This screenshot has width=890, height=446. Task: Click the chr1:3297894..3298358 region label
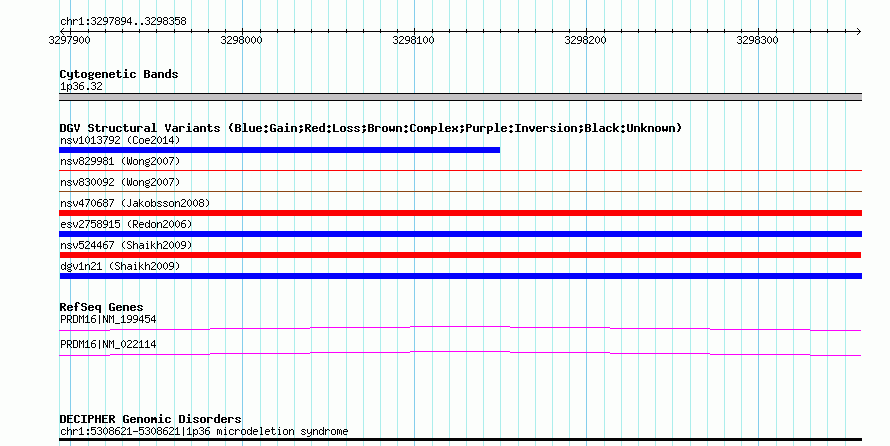(123, 21)
